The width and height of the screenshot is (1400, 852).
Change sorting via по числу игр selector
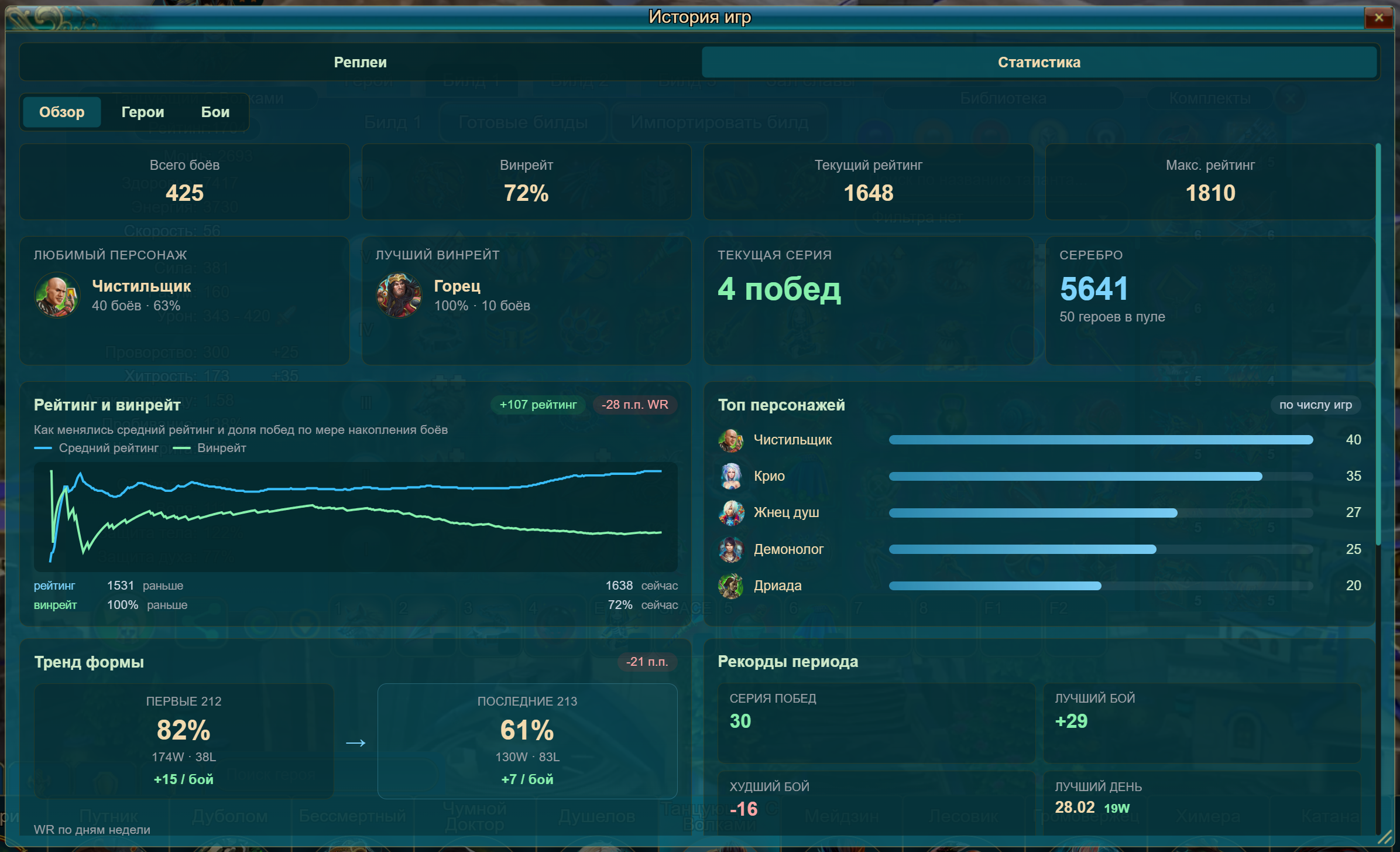pyautogui.click(x=1315, y=405)
